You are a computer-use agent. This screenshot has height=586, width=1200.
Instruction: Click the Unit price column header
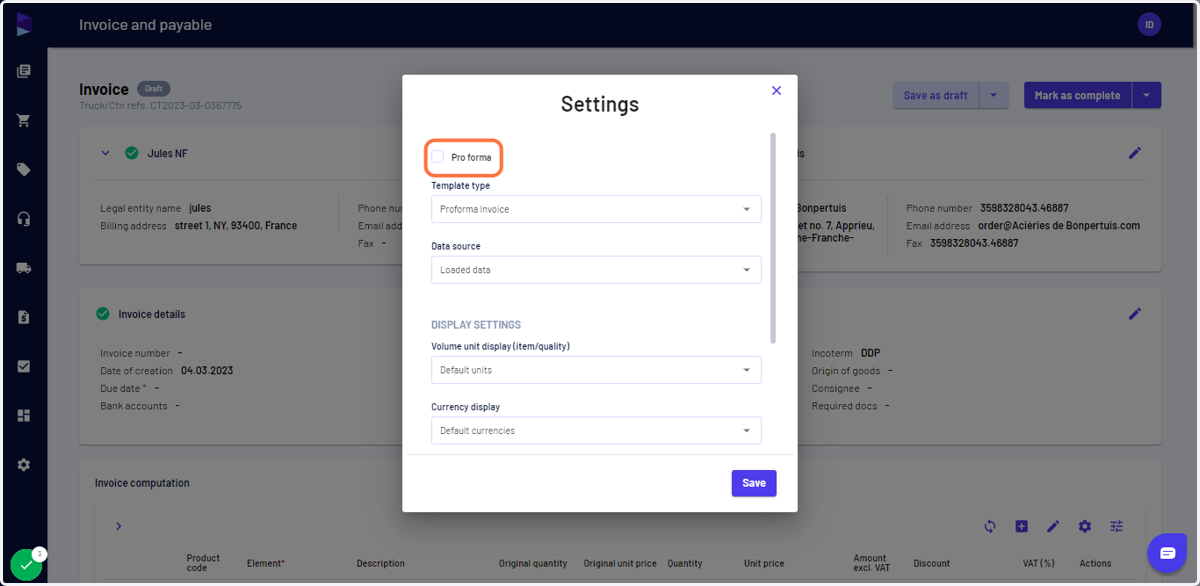pos(764,564)
